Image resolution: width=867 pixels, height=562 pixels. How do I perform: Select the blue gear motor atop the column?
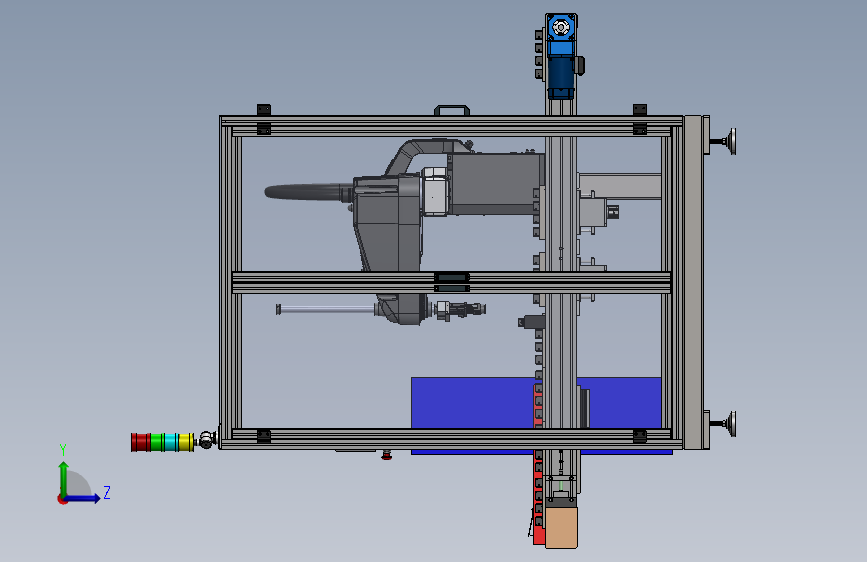pyautogui.click(x=561, y=55)
